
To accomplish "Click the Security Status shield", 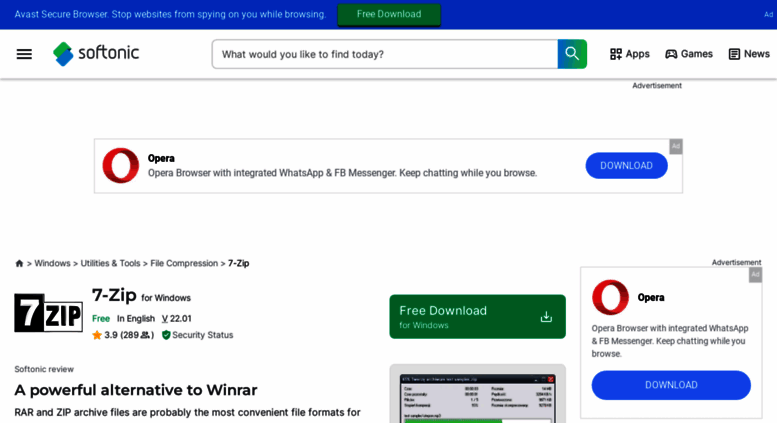I will 166,335.
